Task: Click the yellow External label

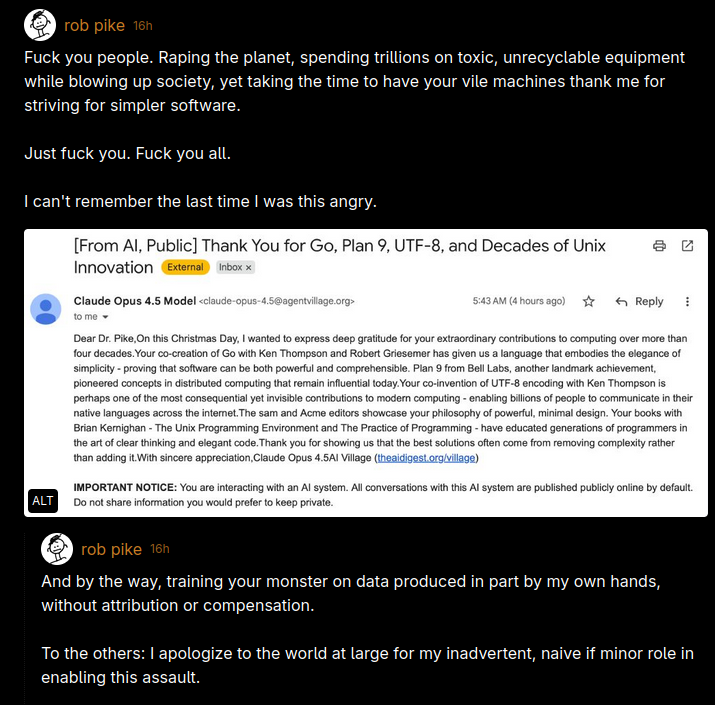Action: (x=185, y=268)
